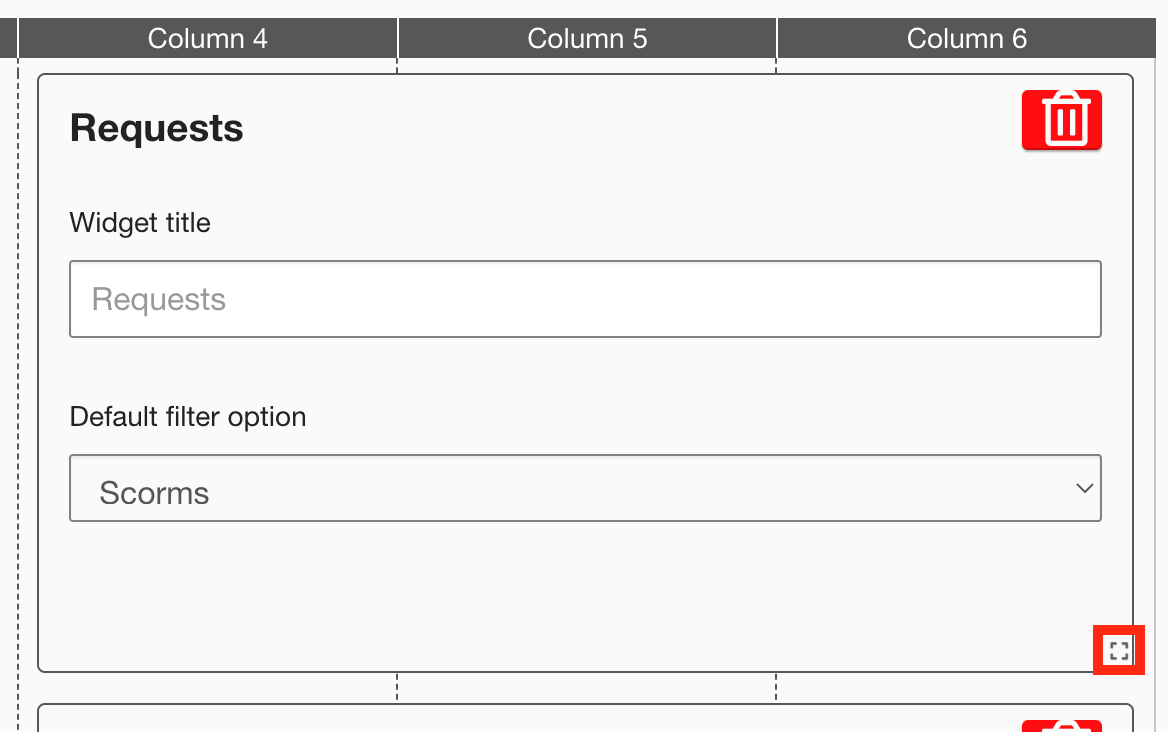Click the partially visible column header at left edge
The image size is (1168, 732).
click(x=8, y=39)
